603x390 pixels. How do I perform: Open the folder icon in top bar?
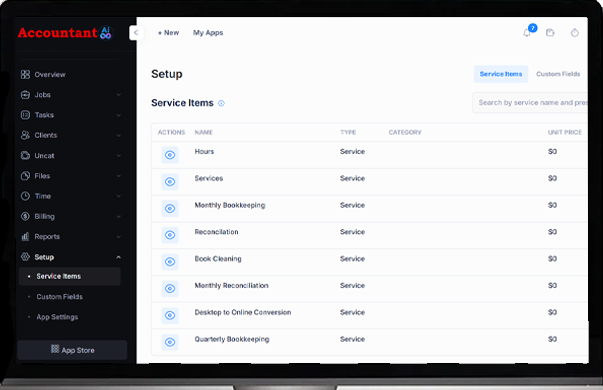tap(550, 33)
